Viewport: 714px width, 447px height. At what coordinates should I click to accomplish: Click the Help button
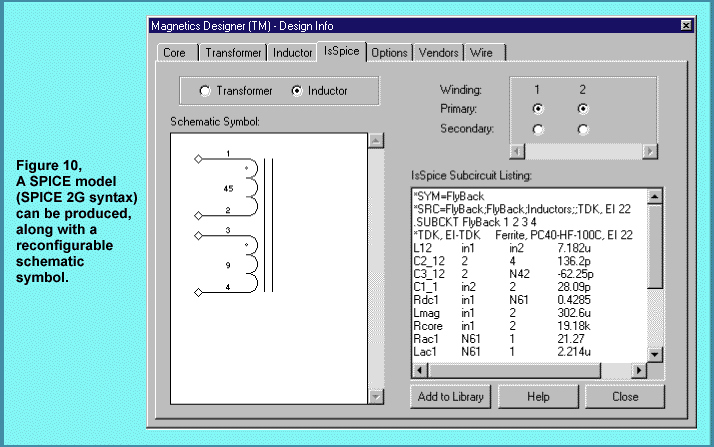[x=539, y=396]
